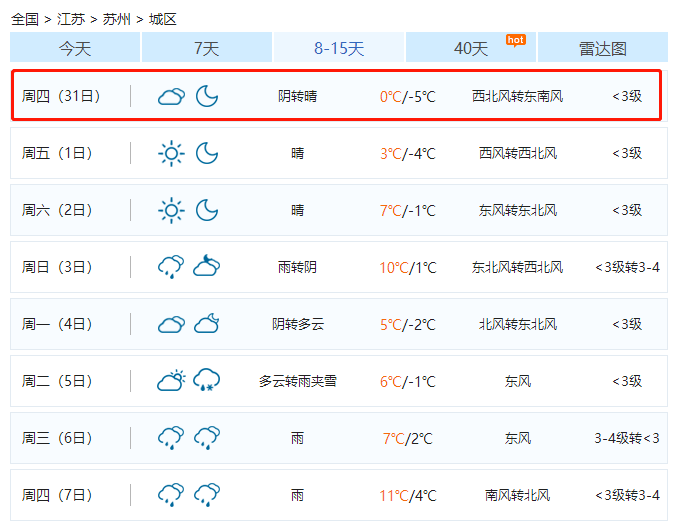The image size is (678, 529).
Task: Open the 40天 forecast tab
Action: point(471,48)
